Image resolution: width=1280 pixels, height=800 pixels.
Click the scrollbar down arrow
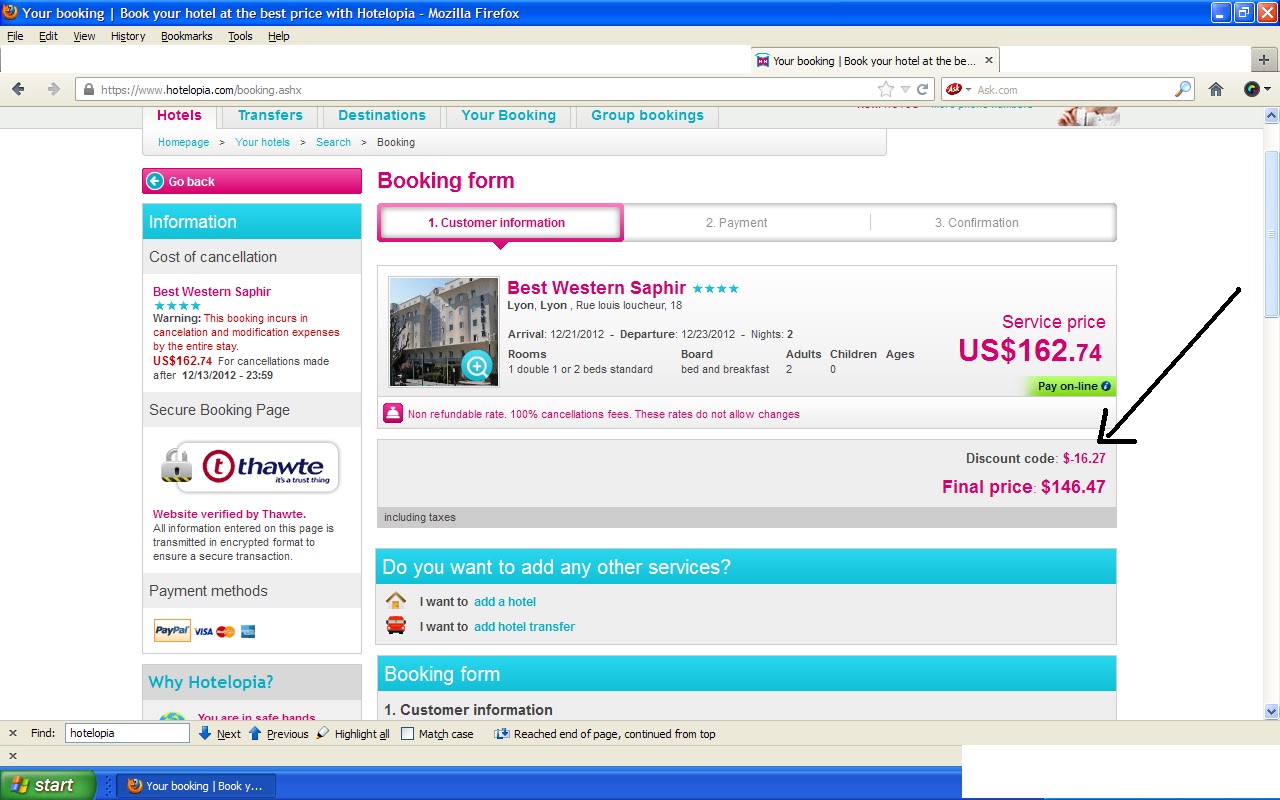pos(1272,712)
